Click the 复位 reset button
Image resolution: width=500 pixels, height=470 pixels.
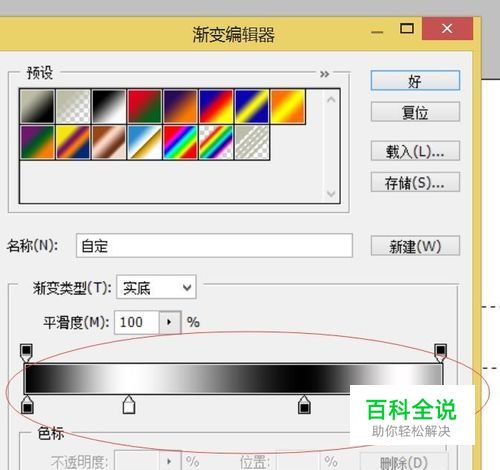pyautogui.click(x=415, y=112)
